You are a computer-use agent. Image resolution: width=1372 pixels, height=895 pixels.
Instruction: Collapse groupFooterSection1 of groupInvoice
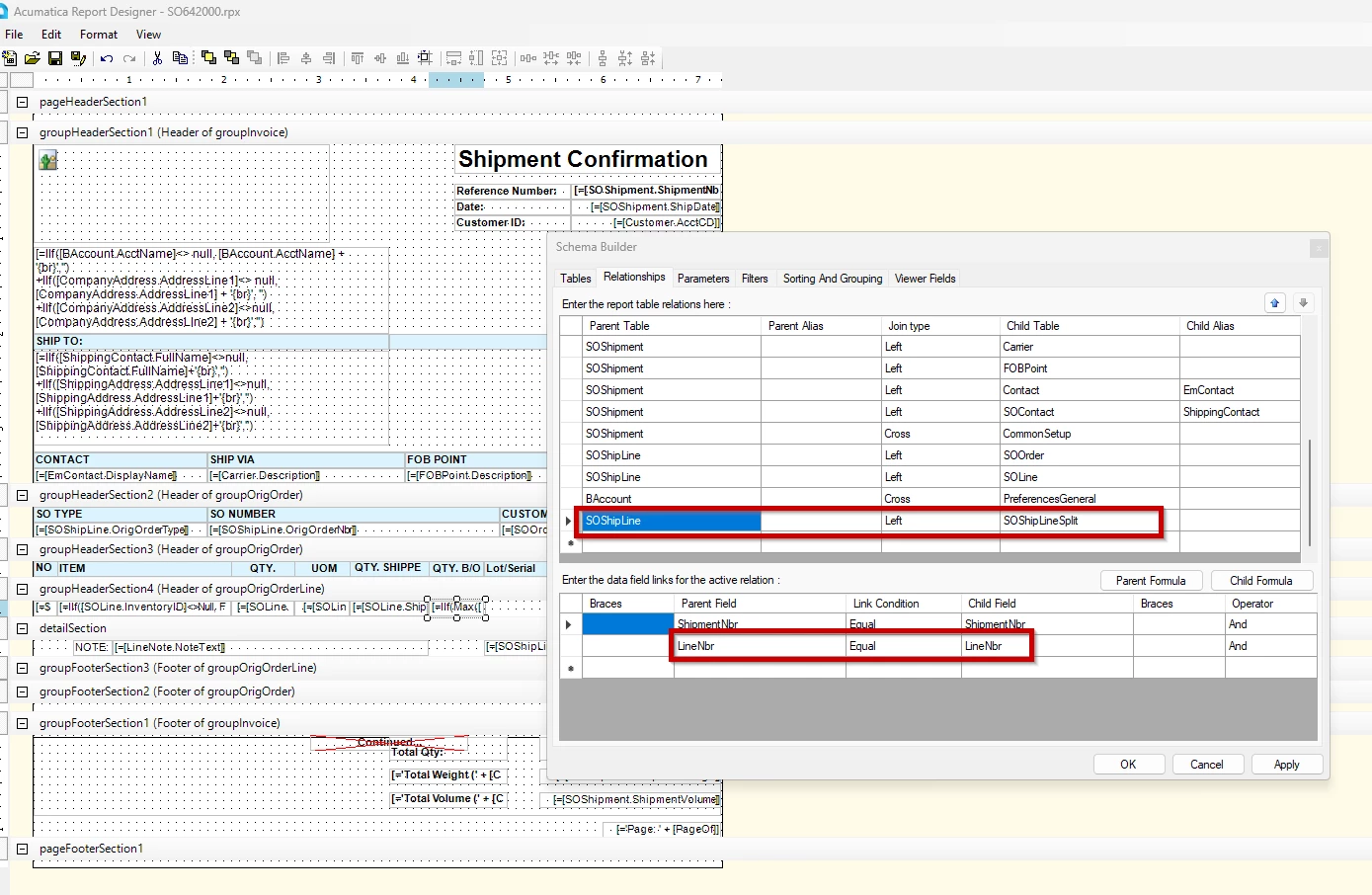tap(22, 723)
